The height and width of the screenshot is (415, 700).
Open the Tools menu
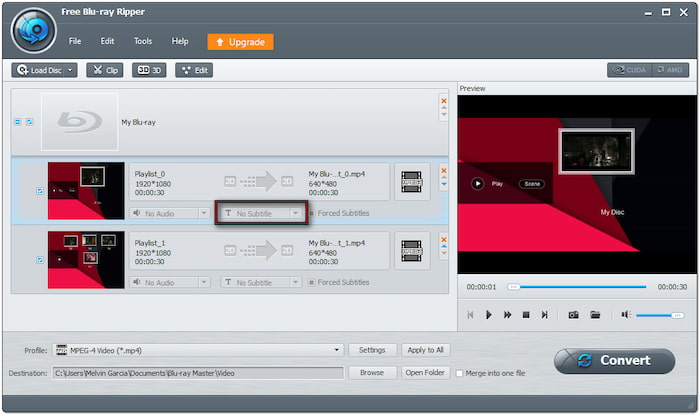click(x=143, y=41)
